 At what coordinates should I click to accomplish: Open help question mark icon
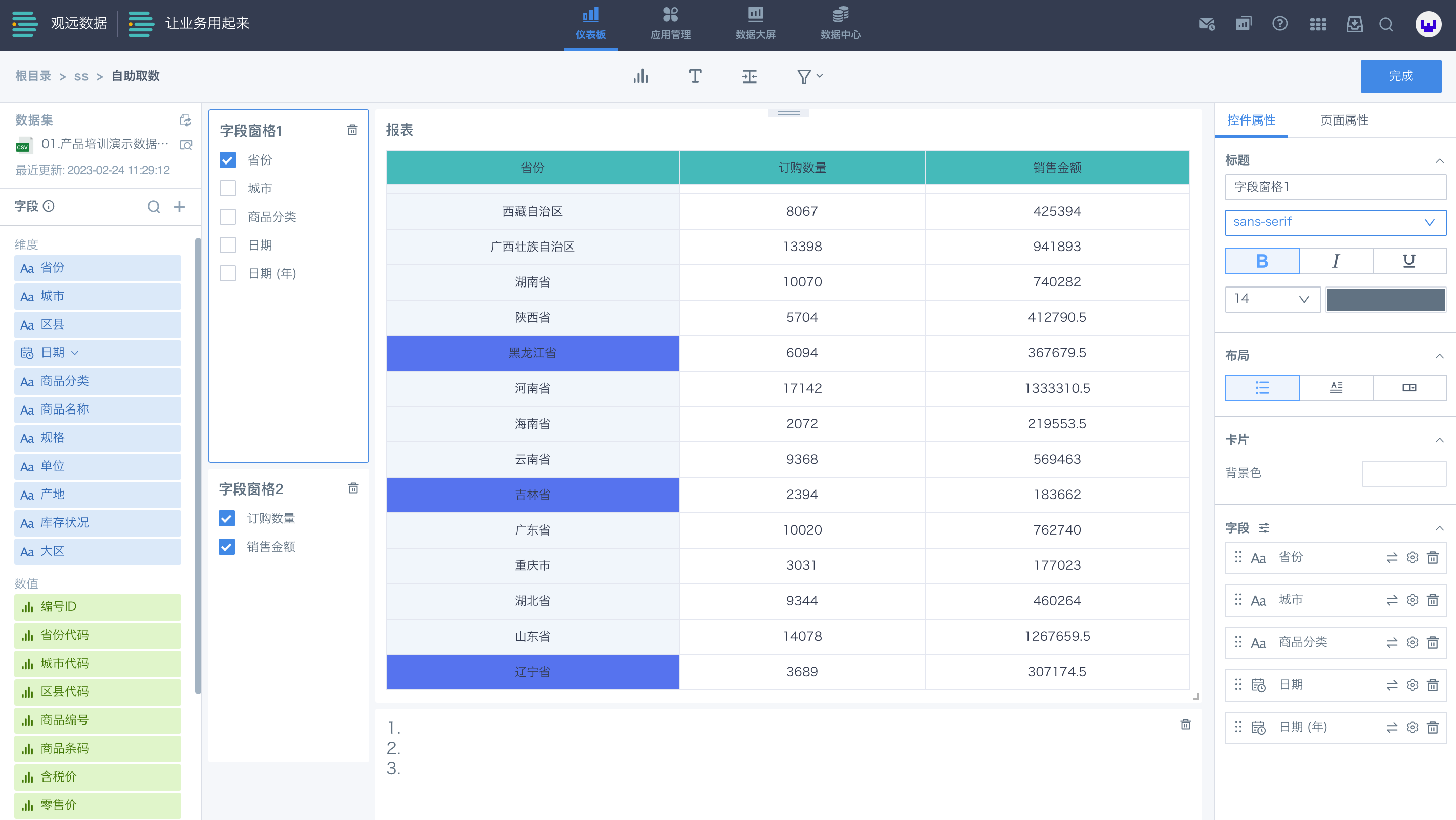(x=1279, y=24)
